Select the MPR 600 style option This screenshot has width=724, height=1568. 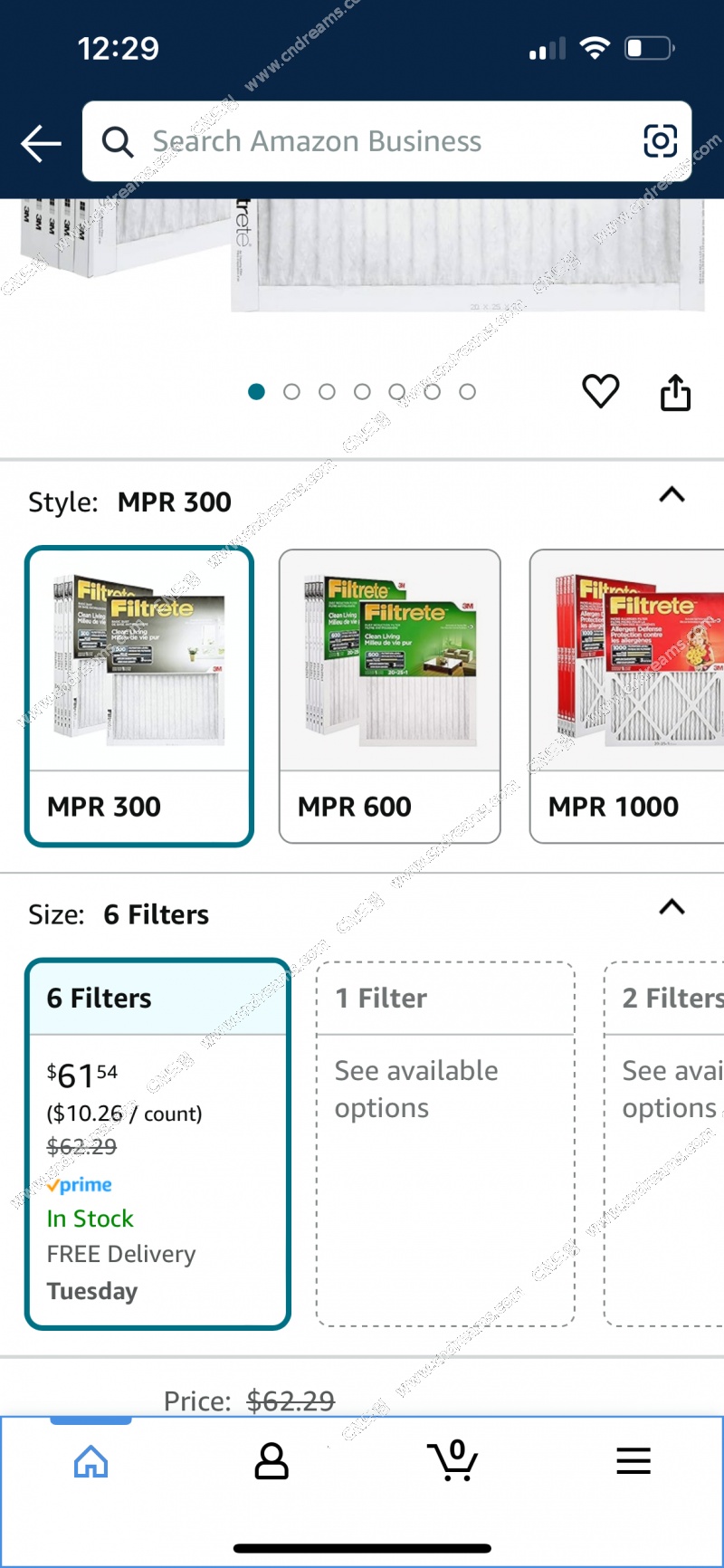point(390,696)
